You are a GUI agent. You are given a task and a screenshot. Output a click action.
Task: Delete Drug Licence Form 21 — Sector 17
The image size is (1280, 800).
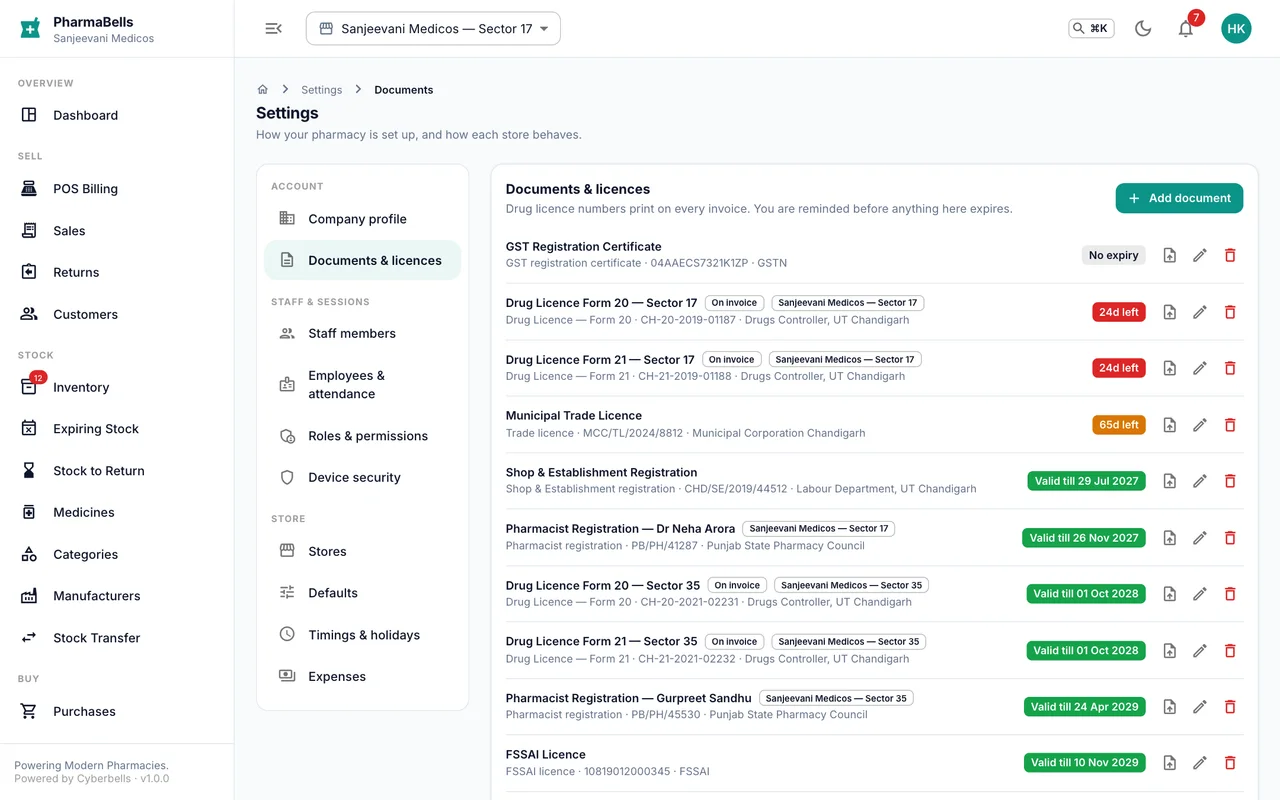point(1230,368)
